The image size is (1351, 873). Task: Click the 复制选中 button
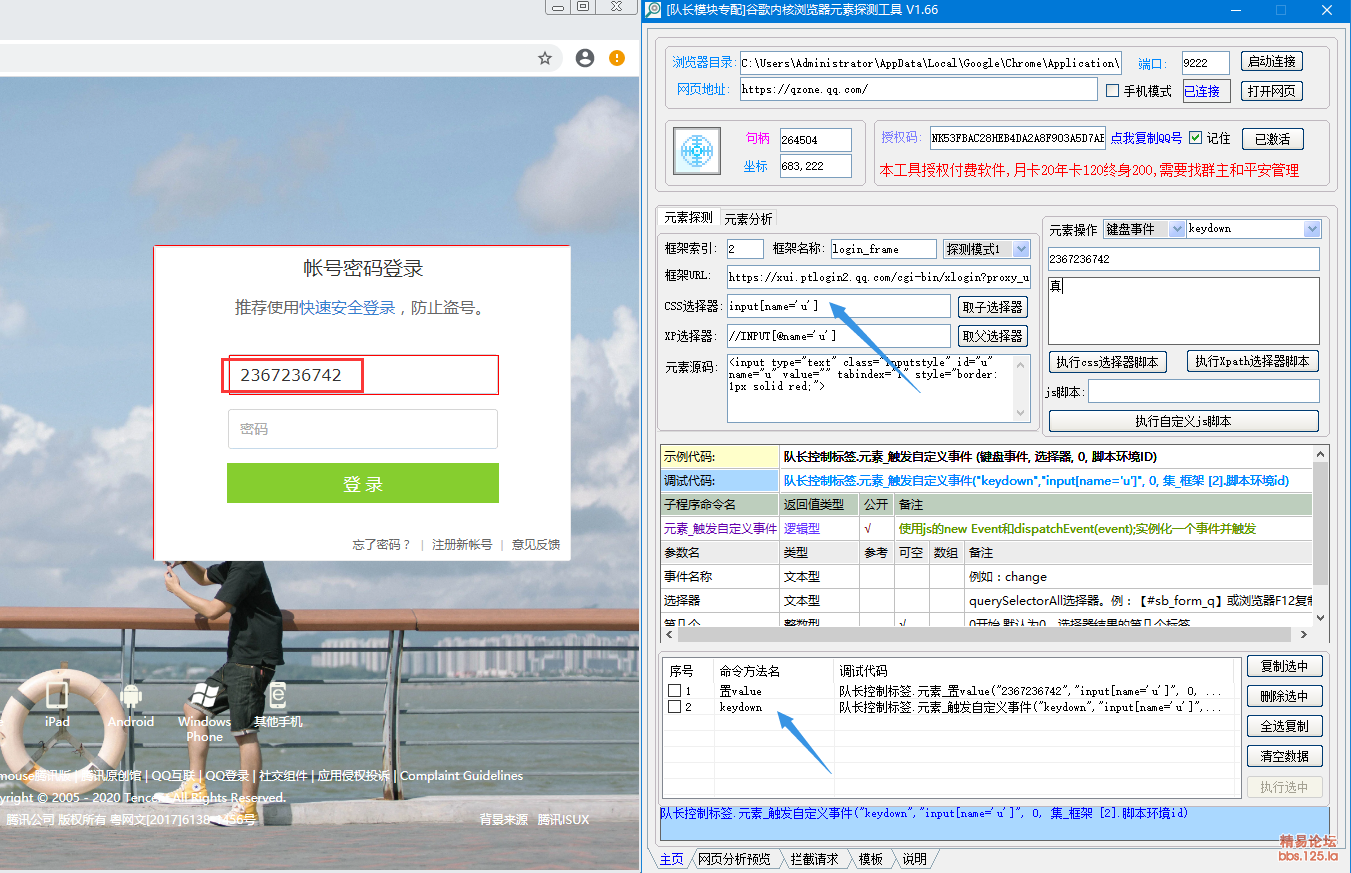coord(1284,666)
